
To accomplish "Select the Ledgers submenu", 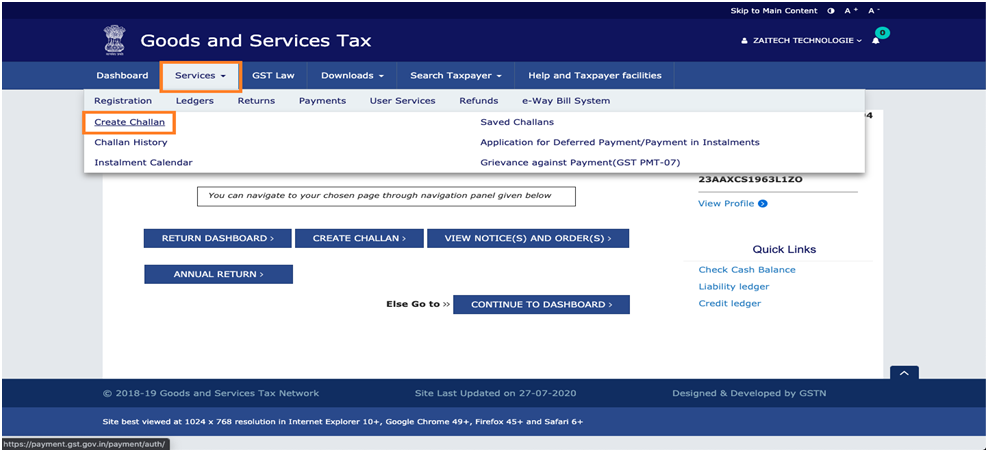I will [x=195, y=101].
